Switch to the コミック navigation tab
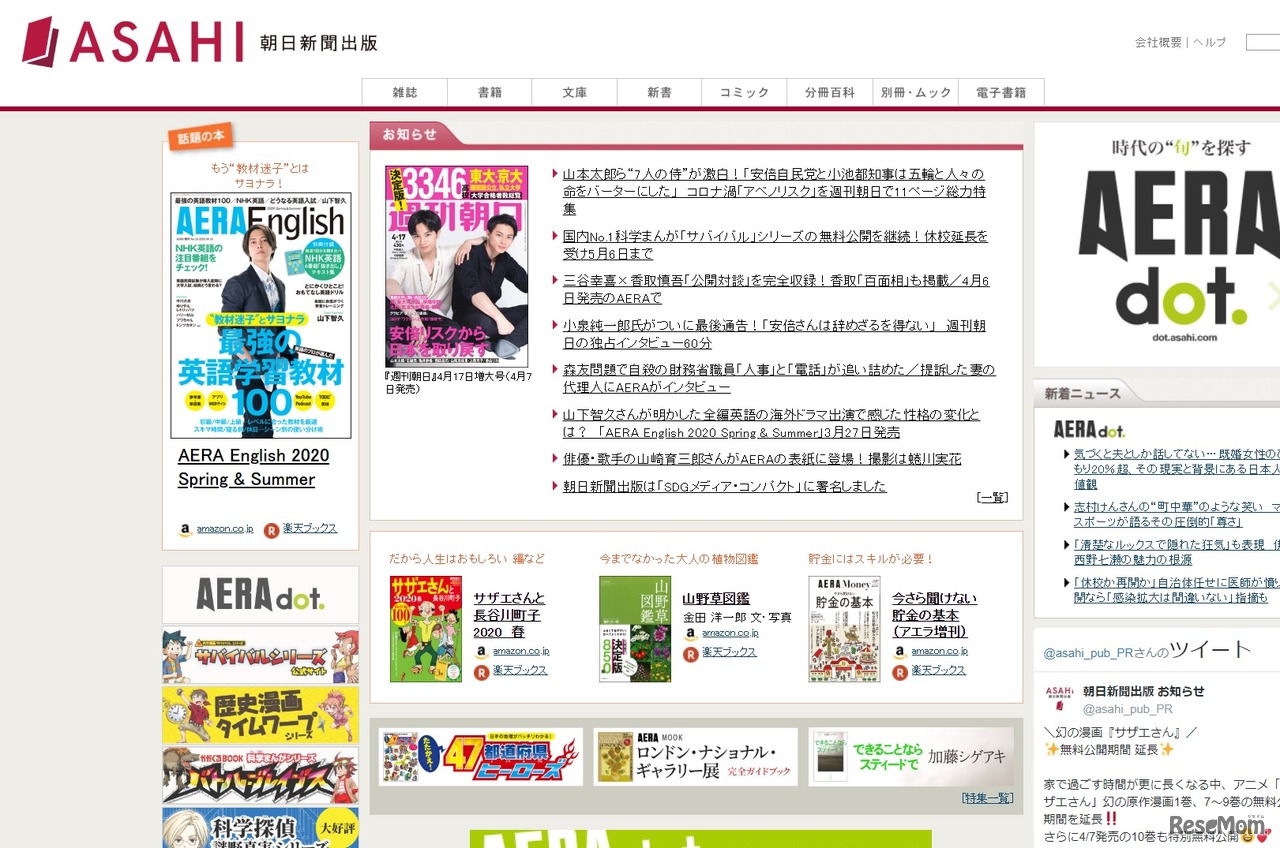1280x848 pixels. point(744,92)
